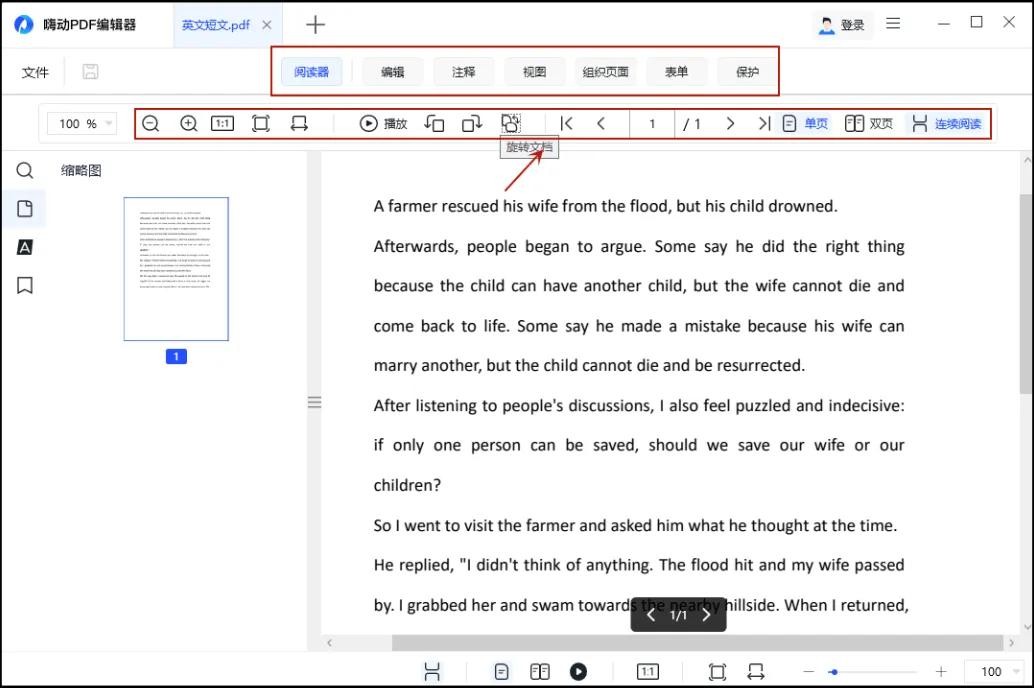Select the 1:1 actual size icon
This screenshot has width=1034, height=688.
222,123
